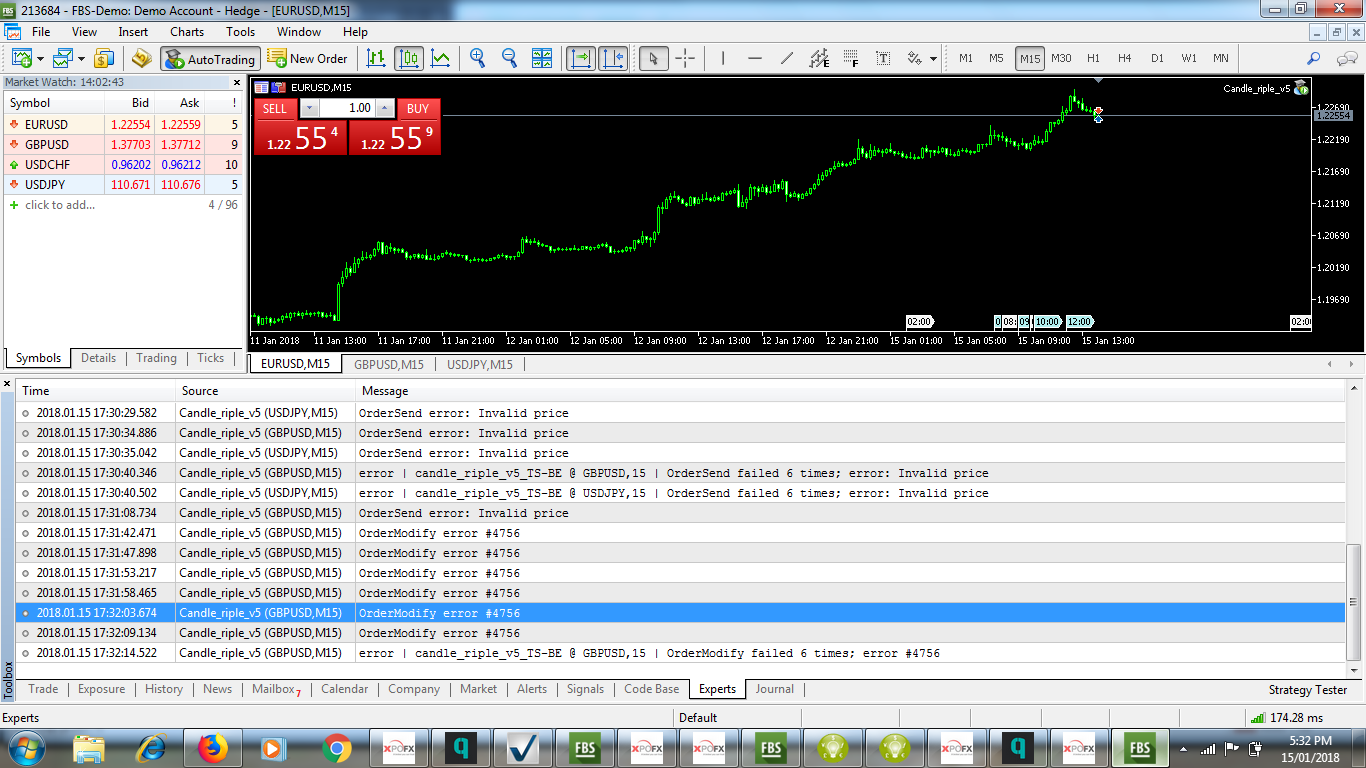Open Firefox from the taskbar

pyautogui.click(x=212, y=748)
